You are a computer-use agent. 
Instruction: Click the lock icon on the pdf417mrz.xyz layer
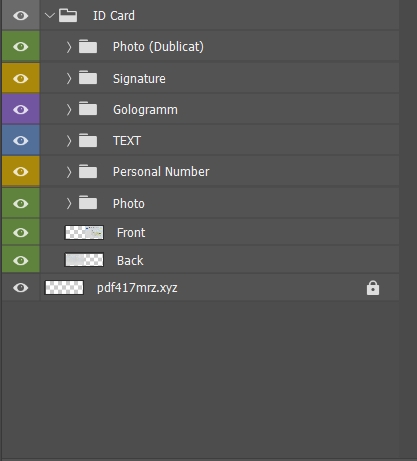(373, 288)
